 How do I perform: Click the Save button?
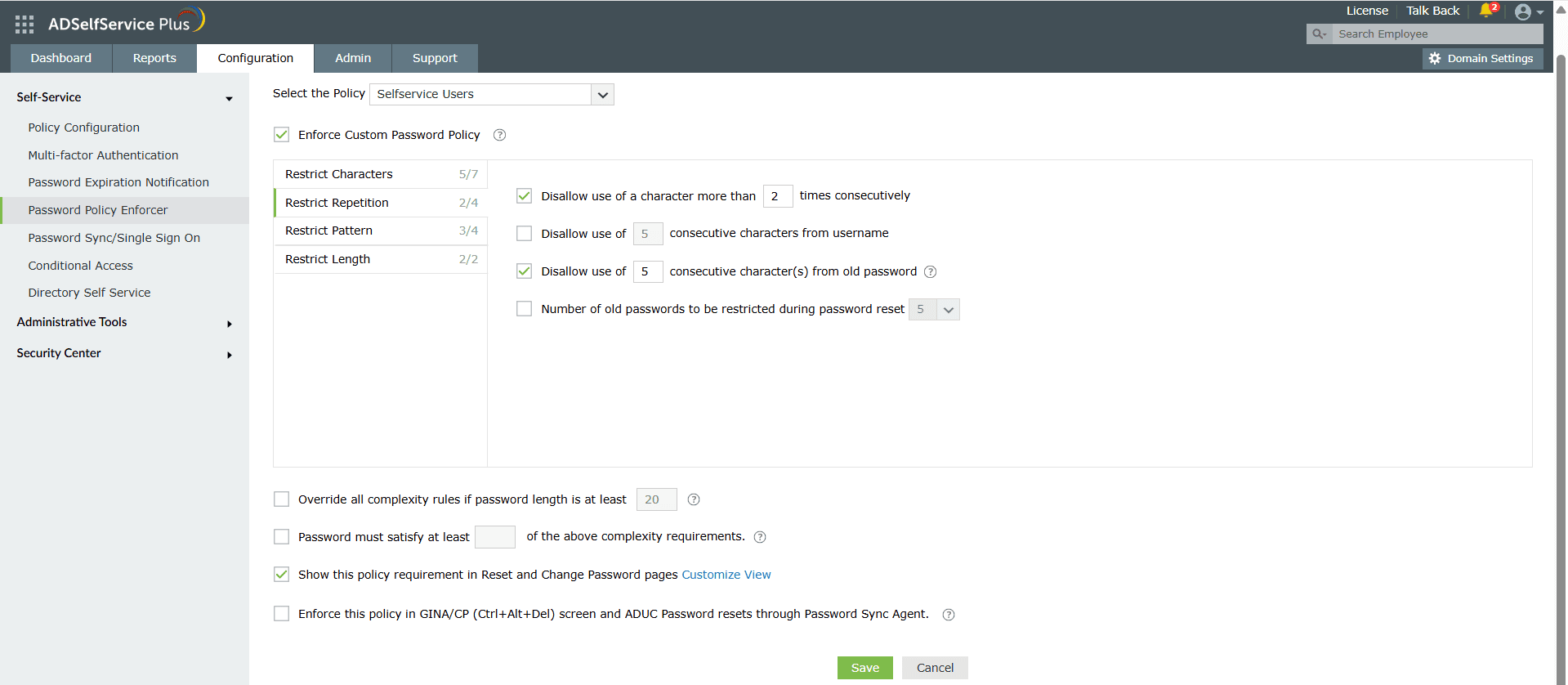click(864, 668)
